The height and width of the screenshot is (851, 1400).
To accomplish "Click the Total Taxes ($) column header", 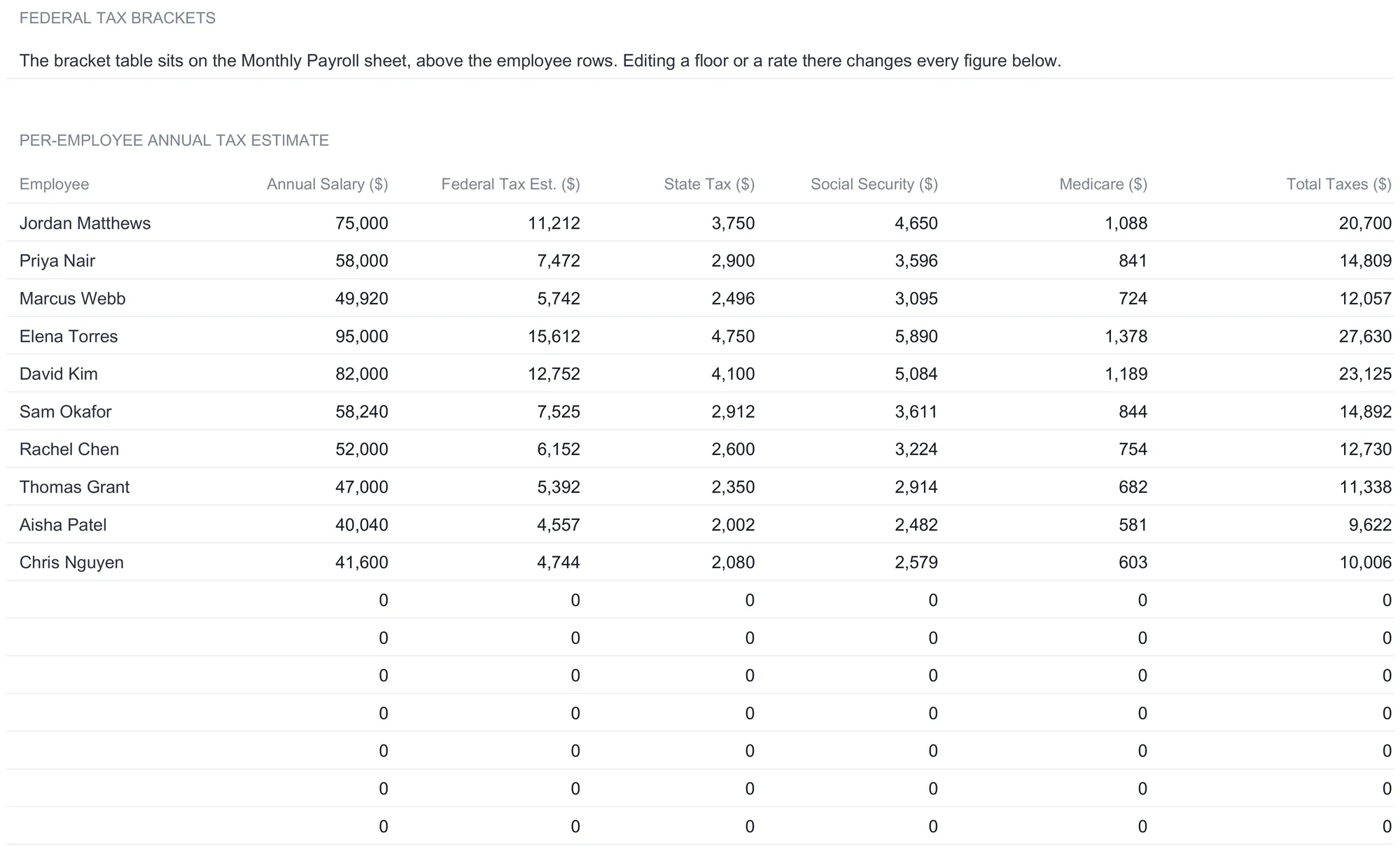I will 1339,184.
